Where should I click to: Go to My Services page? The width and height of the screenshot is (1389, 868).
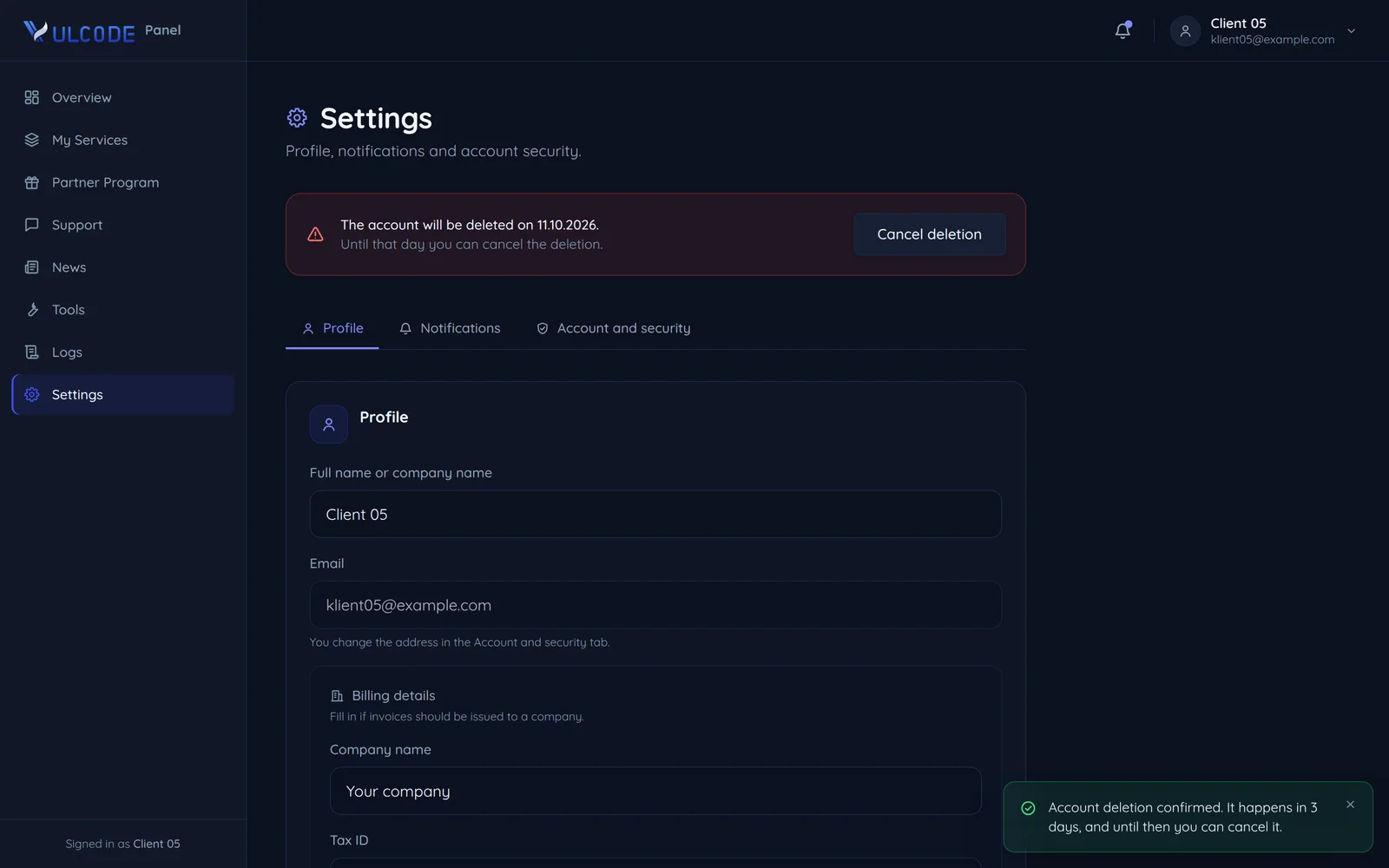click(x=123, y=140)
